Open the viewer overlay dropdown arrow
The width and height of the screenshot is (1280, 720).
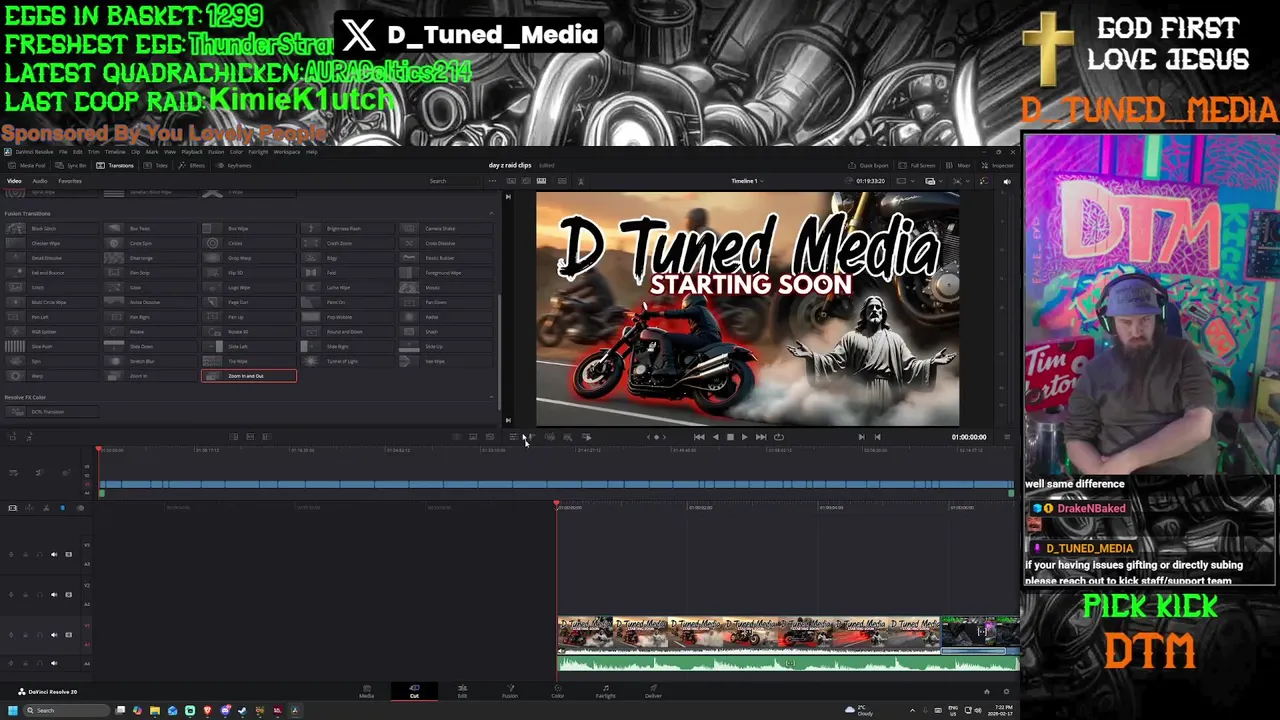(941, 181)
